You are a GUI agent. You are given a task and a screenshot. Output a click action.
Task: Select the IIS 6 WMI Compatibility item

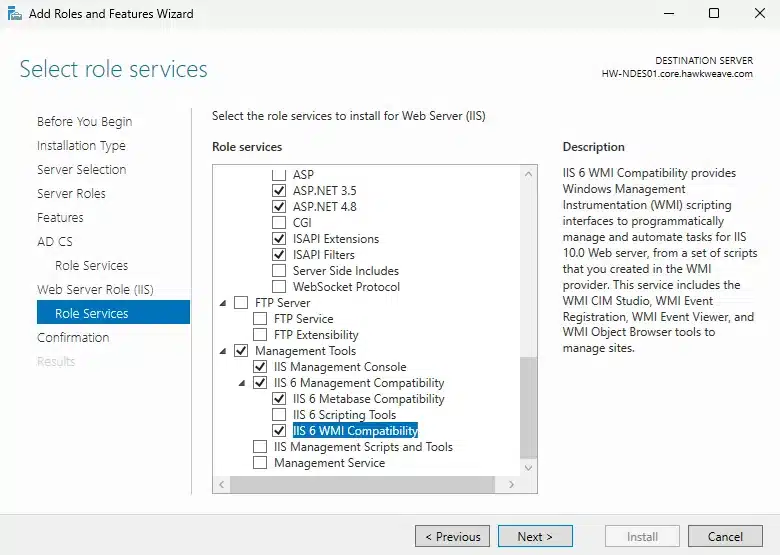pyautogui.click(x=355, y=431)
